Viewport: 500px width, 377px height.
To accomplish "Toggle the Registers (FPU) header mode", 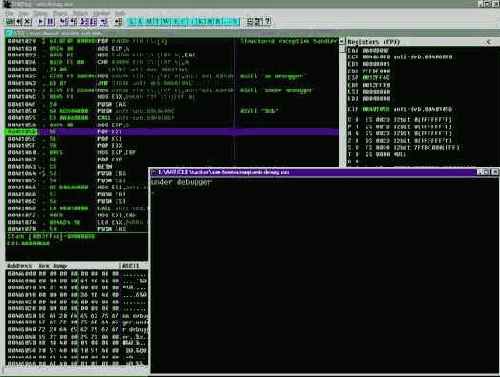I will (373, 42).
